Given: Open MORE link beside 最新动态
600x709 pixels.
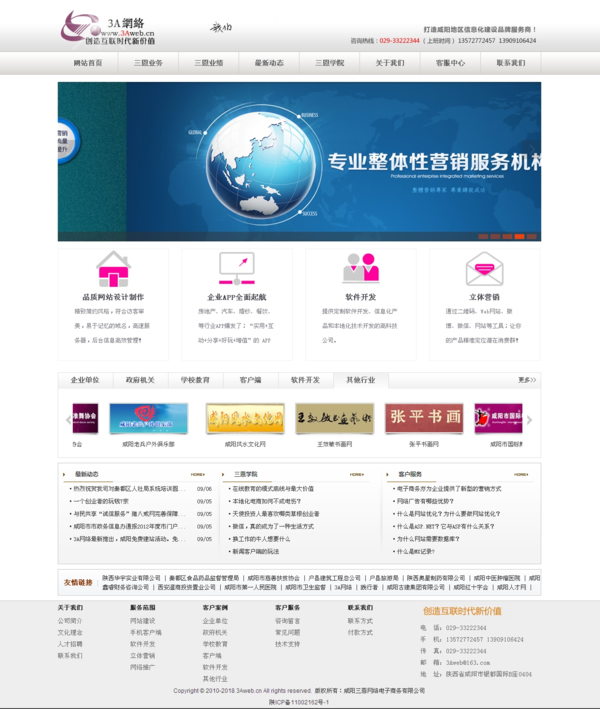Looking at the screenshot, I should click(x=198, y=474).
